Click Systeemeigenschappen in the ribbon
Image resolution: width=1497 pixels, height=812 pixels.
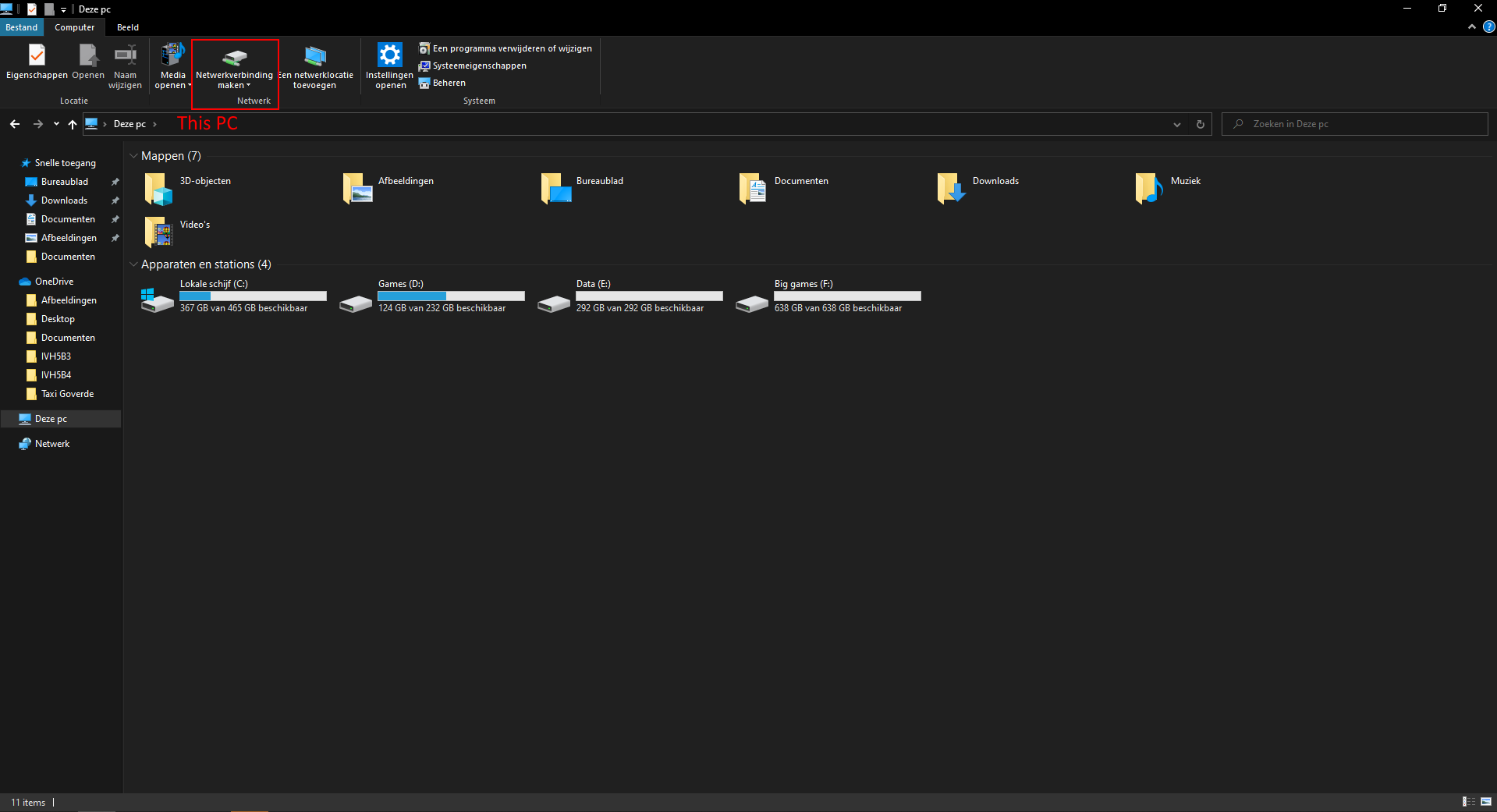479,66
